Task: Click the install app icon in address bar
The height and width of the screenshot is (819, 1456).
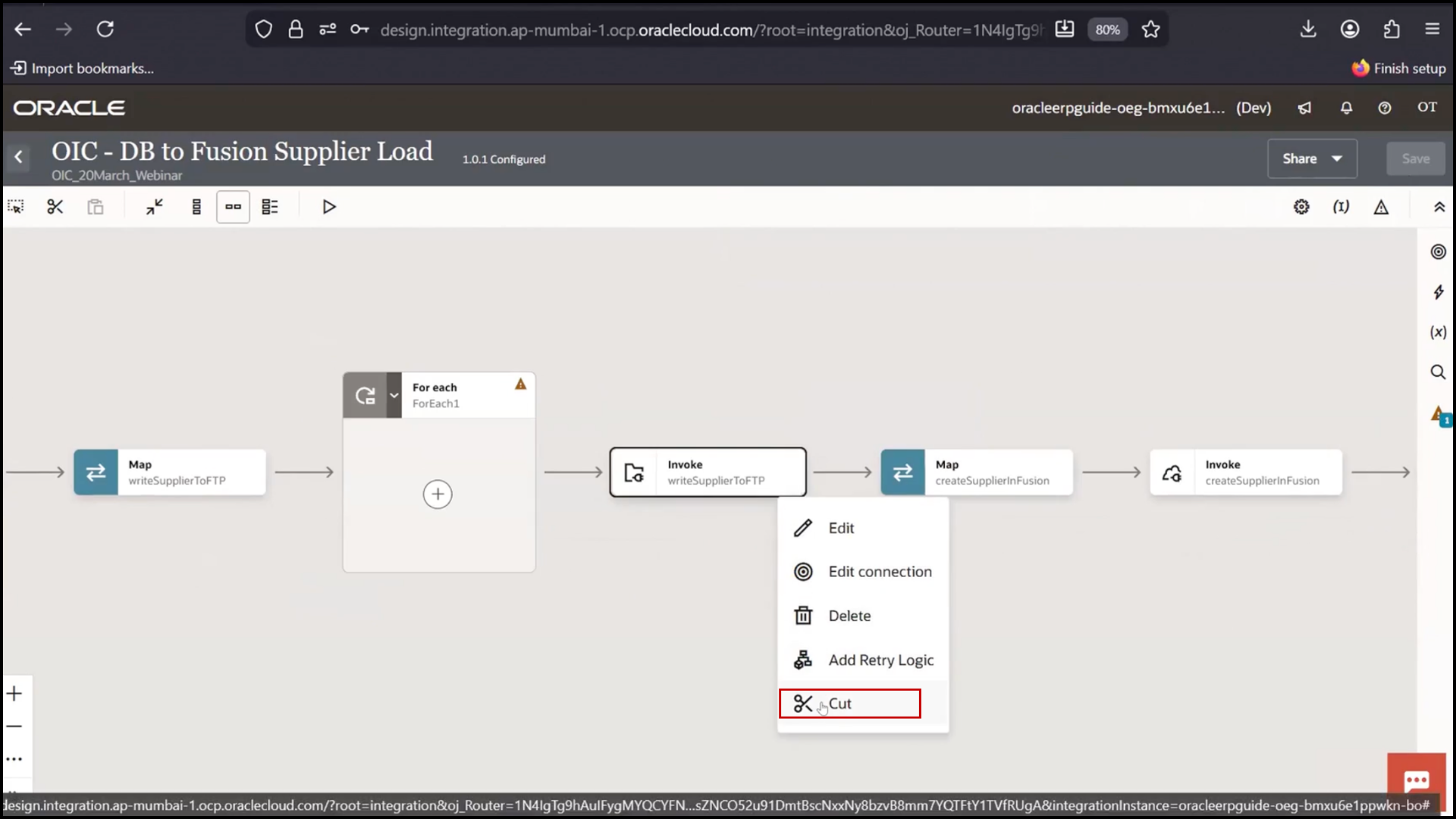Action: tap(1065, 30)
